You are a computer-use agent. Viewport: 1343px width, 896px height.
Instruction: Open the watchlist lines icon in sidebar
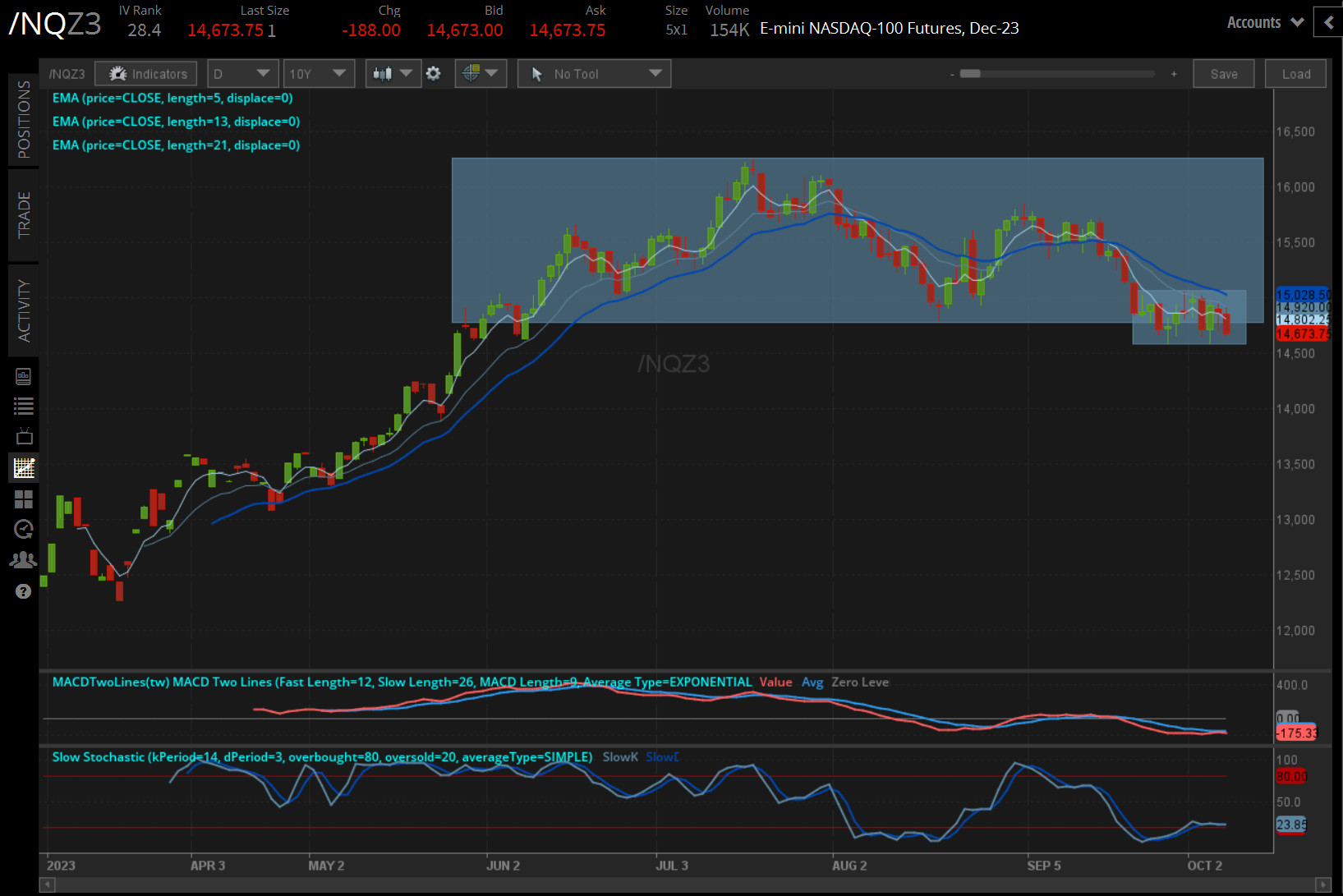pos(24,406)
